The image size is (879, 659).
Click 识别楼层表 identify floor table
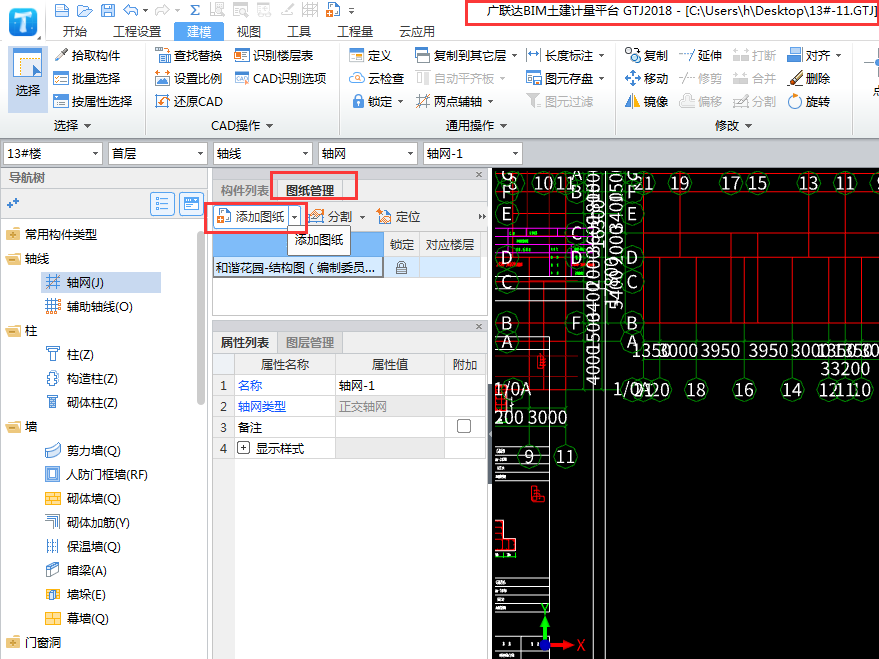274,55
